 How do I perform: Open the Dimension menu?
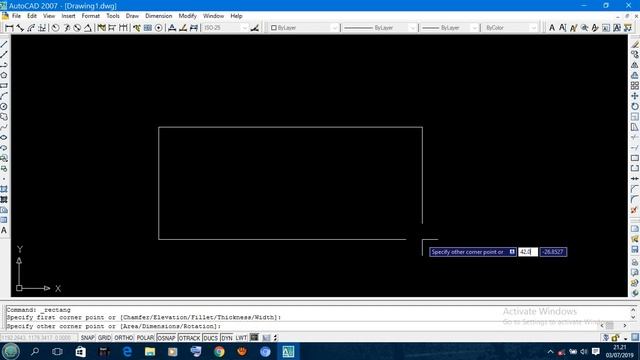[x=158, y=16]
